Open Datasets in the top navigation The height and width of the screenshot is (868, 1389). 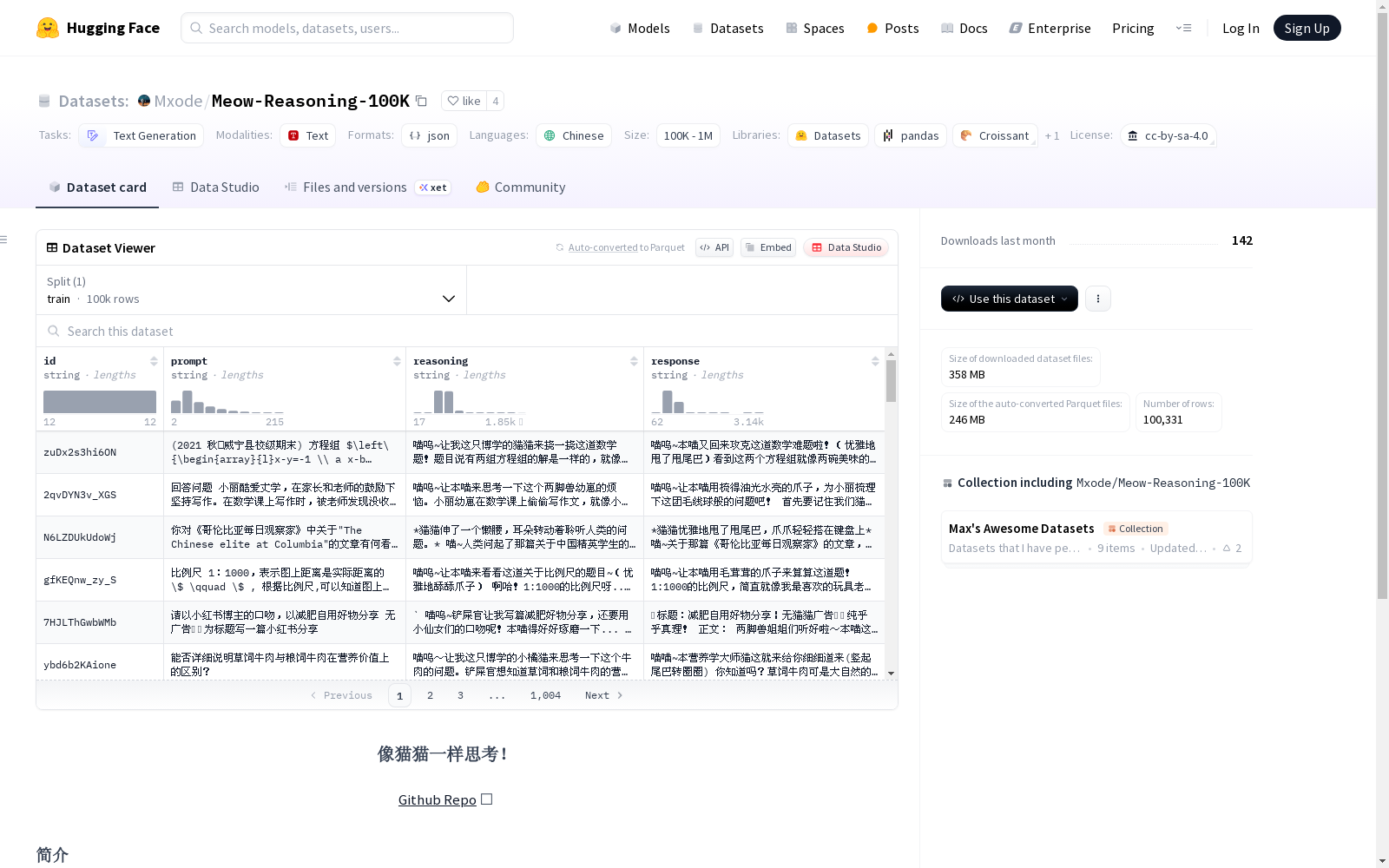click(727, 28)
